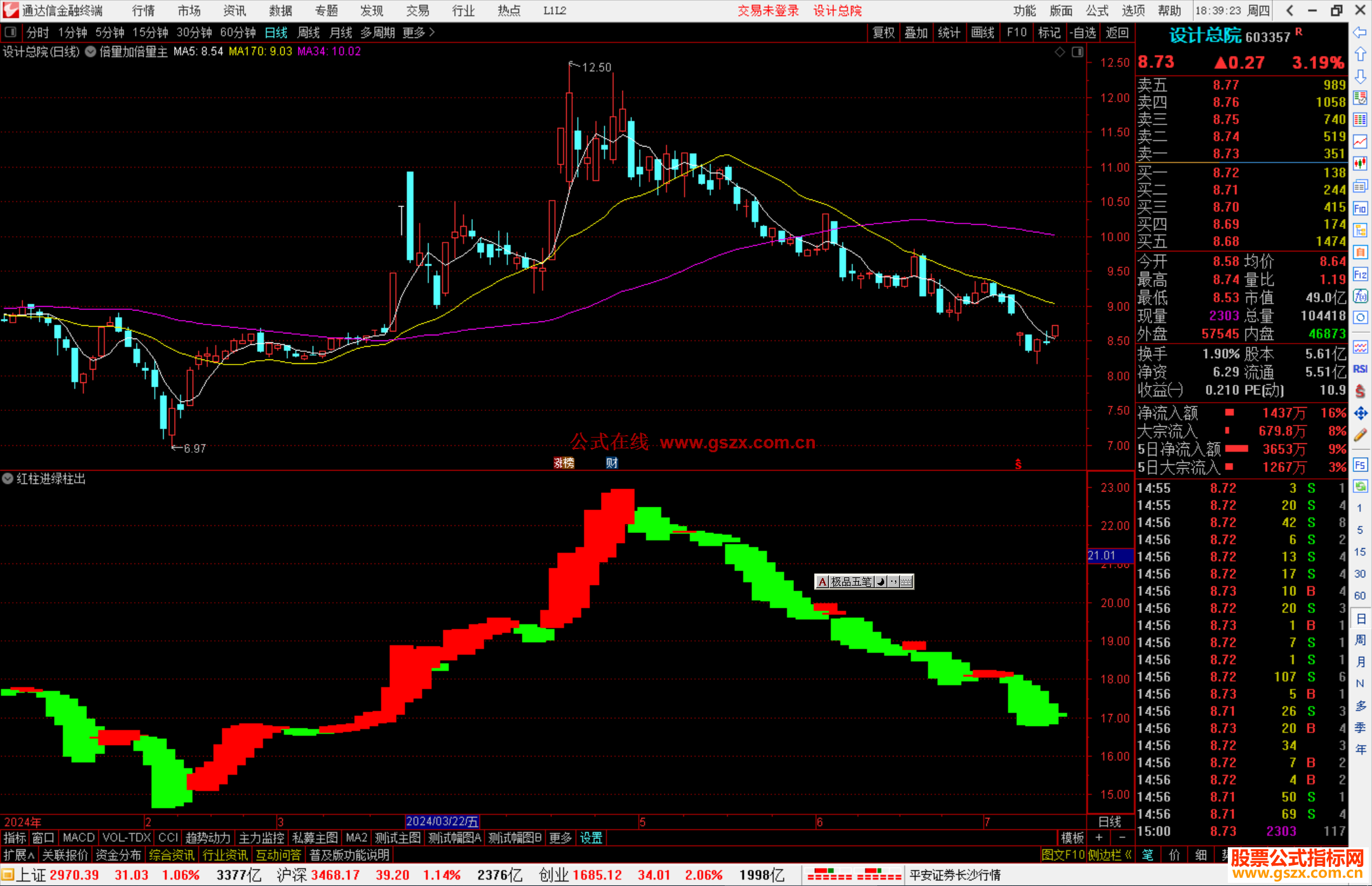
Task: Toggle the 倍量加倍量主 indicator round button
Action: [x=91, y=52]
